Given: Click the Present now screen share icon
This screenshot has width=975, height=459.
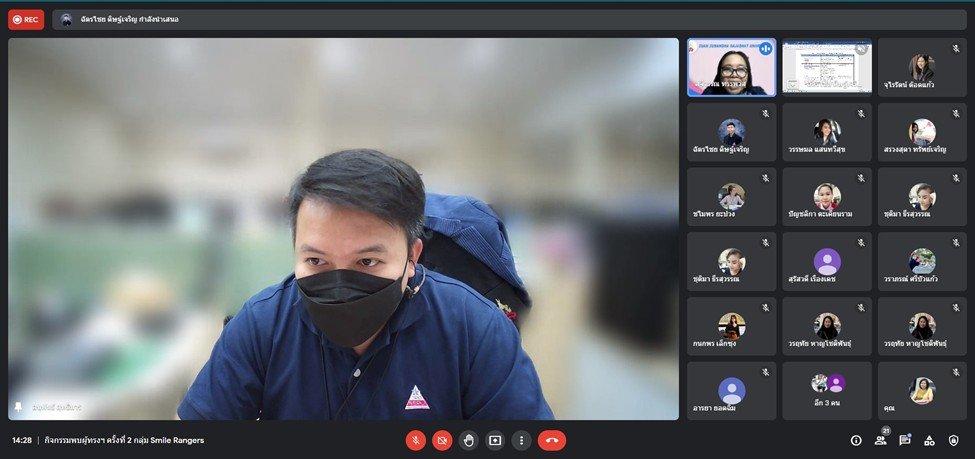Looking at the screenshot, I should pyautogui.click(x=494, y=440).
